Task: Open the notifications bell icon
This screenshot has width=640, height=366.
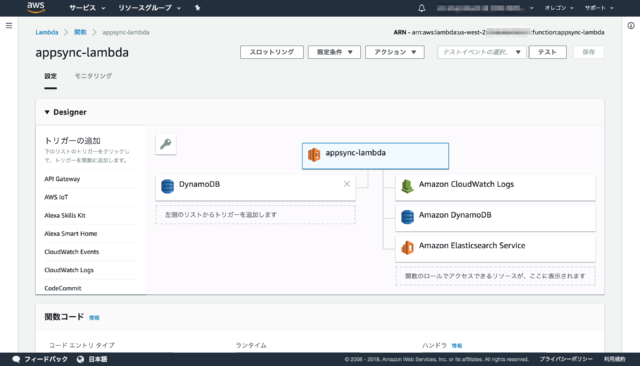Action: tap(422, 8)
